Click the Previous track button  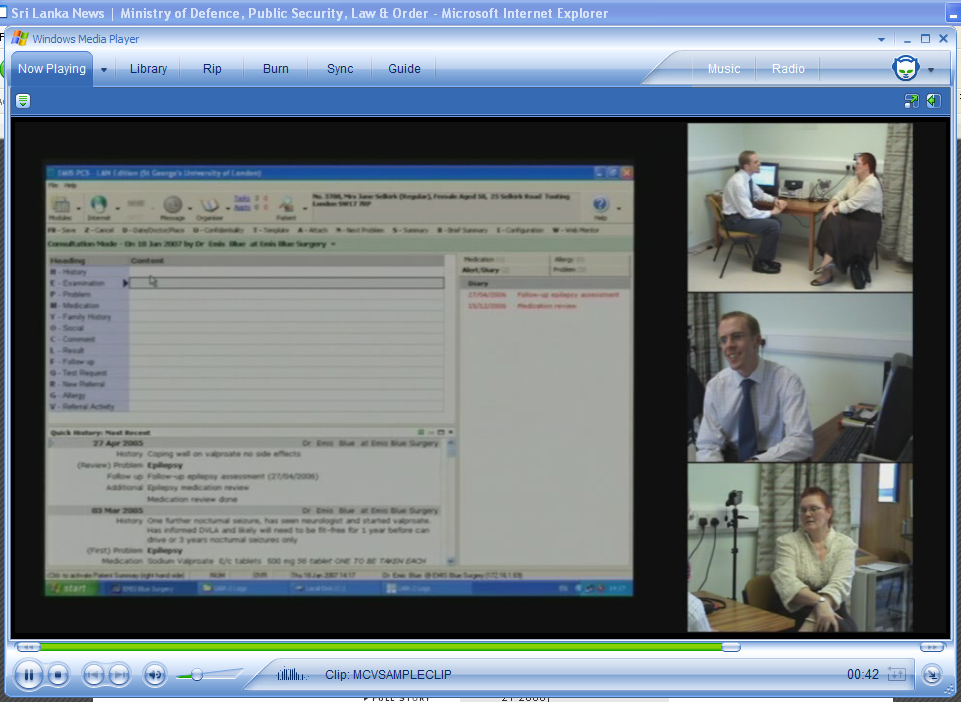click(93, 675)
